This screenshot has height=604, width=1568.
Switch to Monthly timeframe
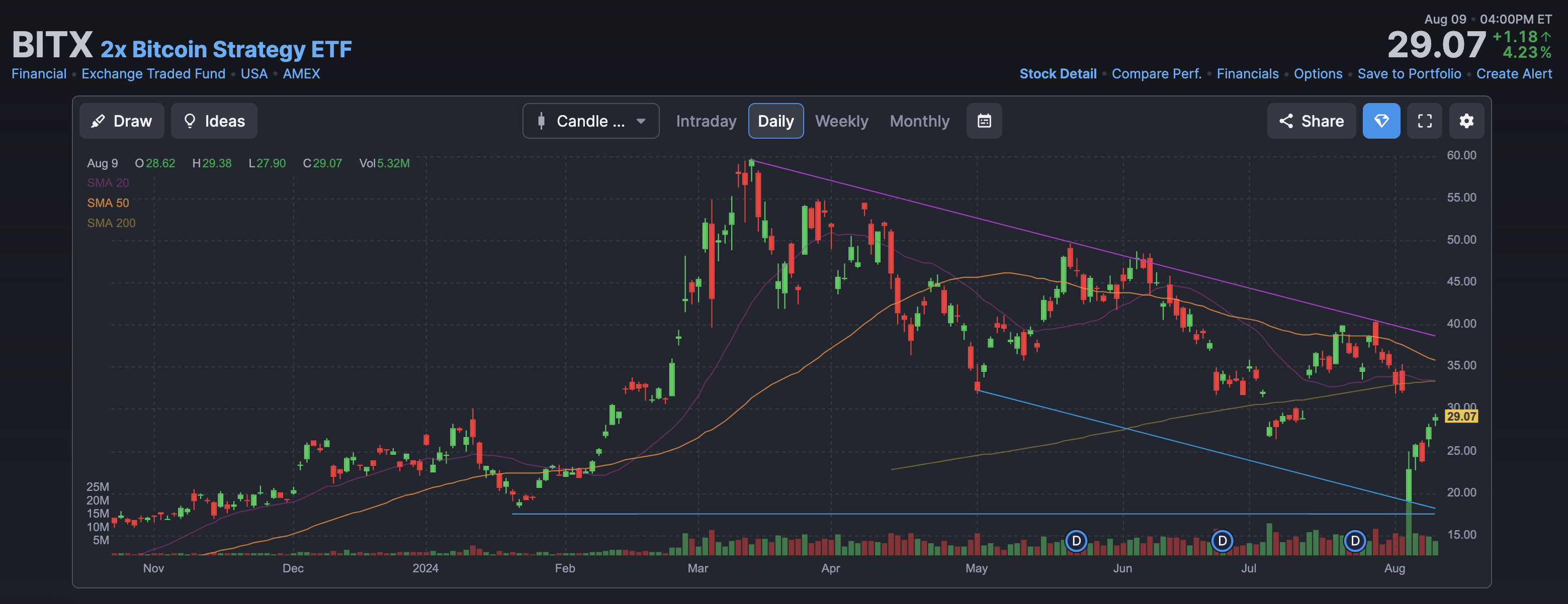tap(919, 121)
